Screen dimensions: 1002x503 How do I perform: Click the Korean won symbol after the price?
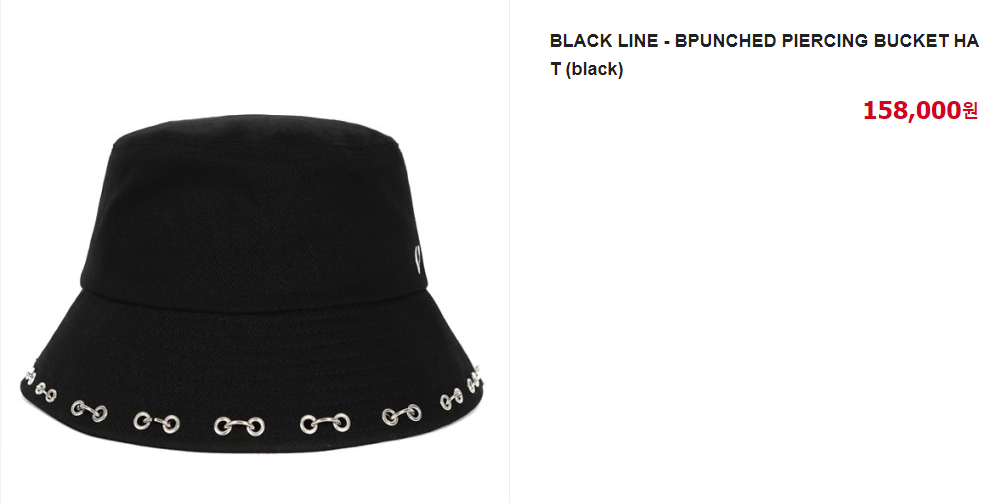pos(971,111)
